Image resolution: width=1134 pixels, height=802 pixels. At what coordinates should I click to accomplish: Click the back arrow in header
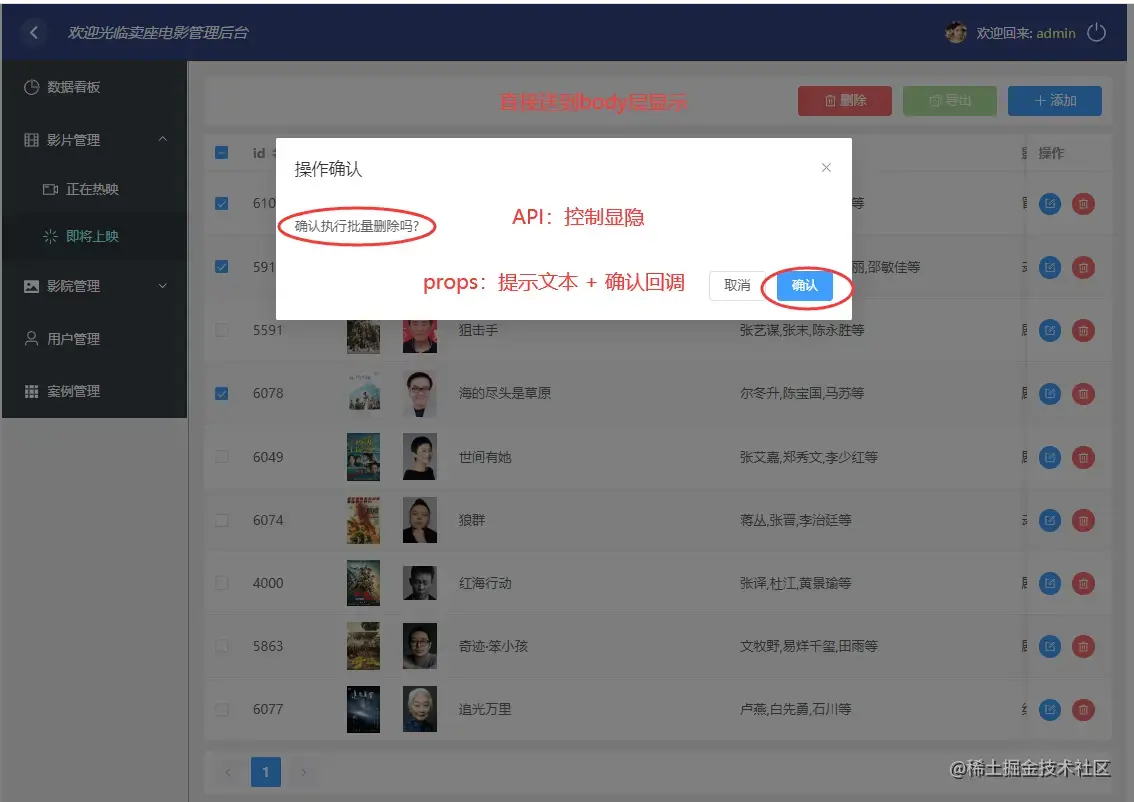[33, 33]
